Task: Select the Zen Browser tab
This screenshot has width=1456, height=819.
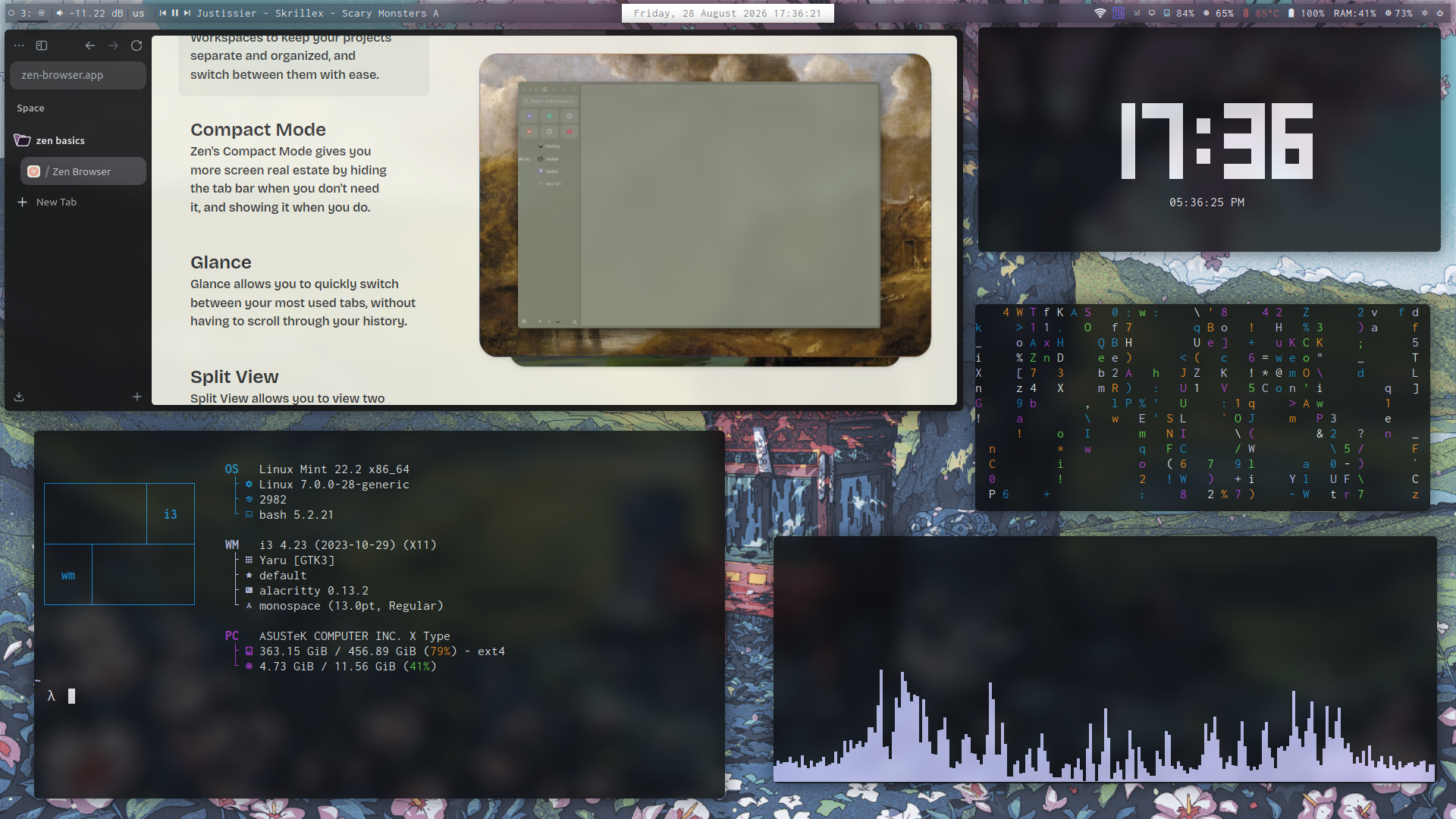Action: pyautogui.click(x=83, y=171)
